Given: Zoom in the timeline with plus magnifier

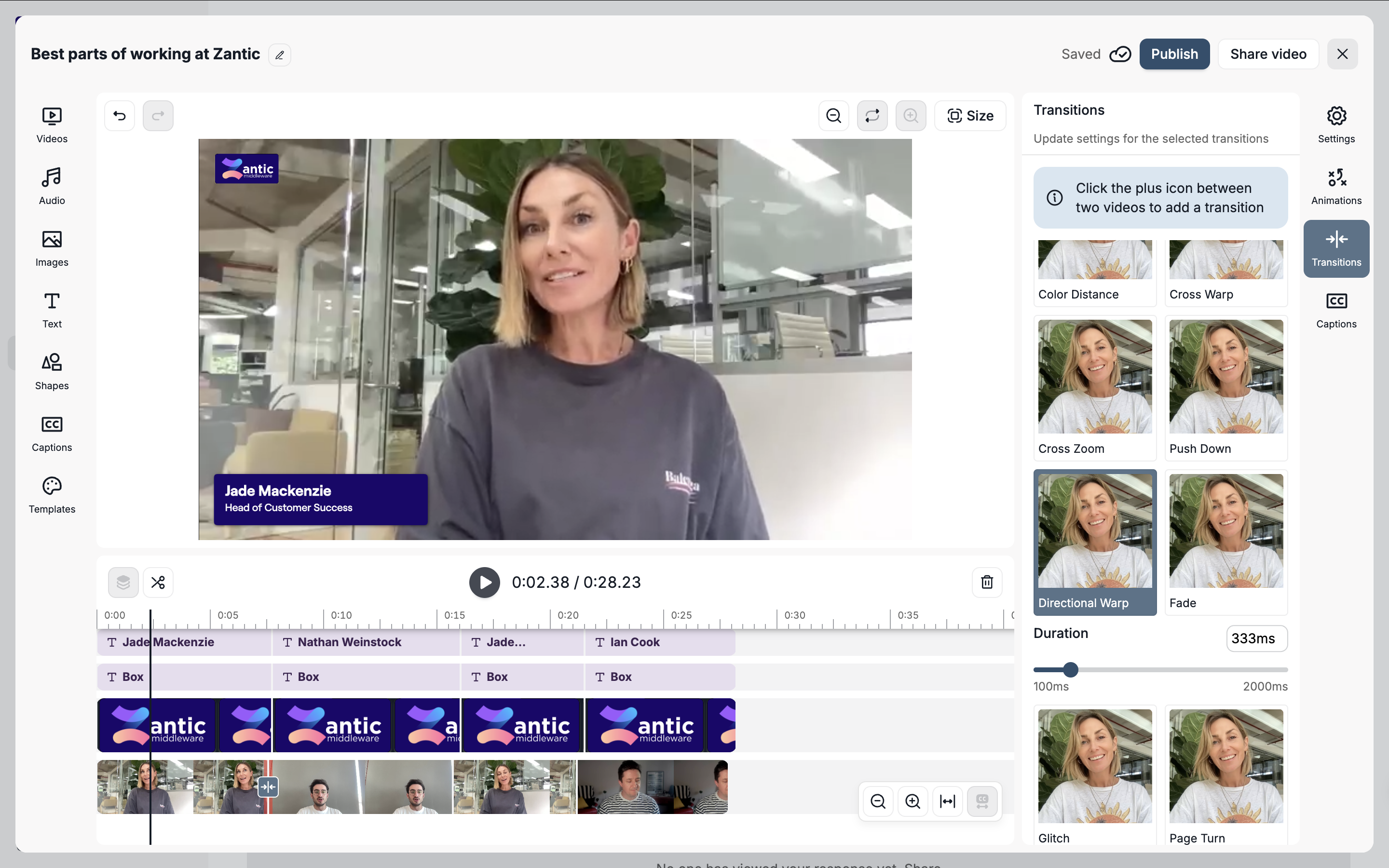Looking at the screenshot, I should [x=912, y=801].
